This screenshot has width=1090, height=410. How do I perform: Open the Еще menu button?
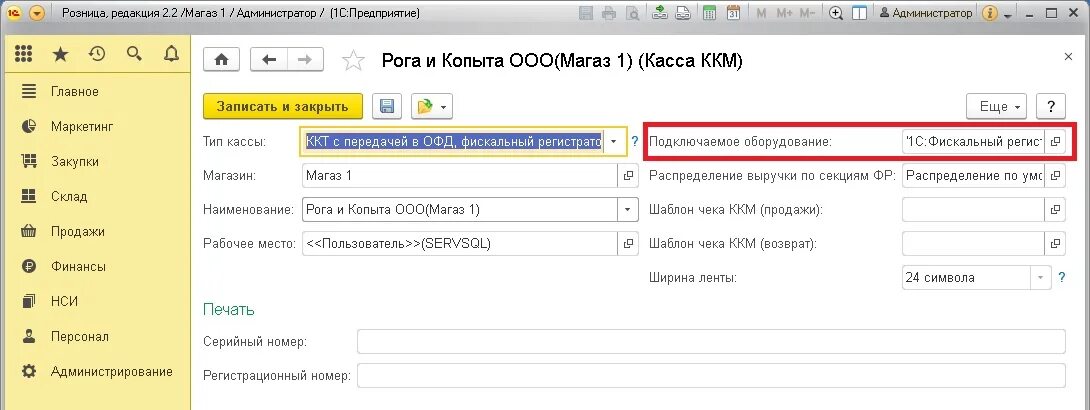[x=997, y=106]
